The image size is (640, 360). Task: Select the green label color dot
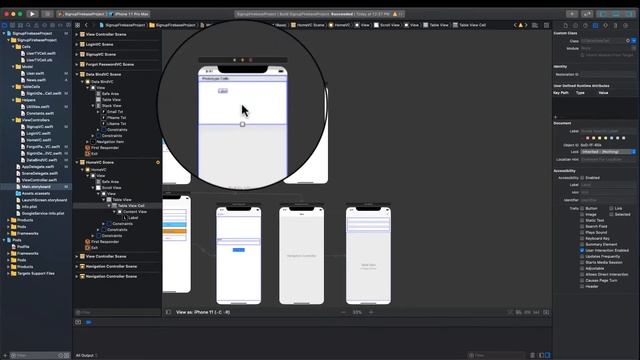606,138
